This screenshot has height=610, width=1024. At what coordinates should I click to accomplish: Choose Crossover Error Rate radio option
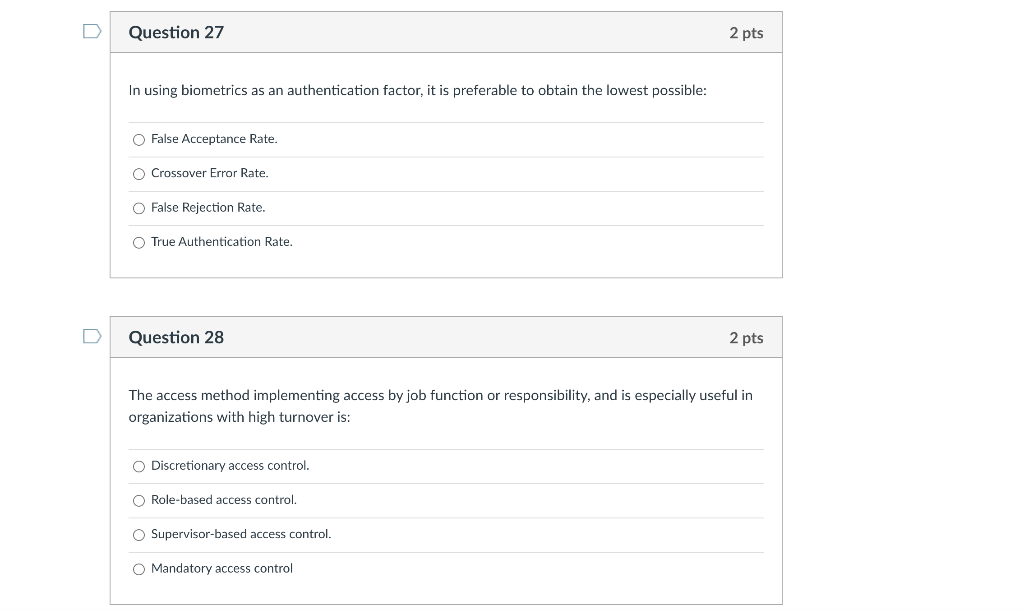(138, 174)
